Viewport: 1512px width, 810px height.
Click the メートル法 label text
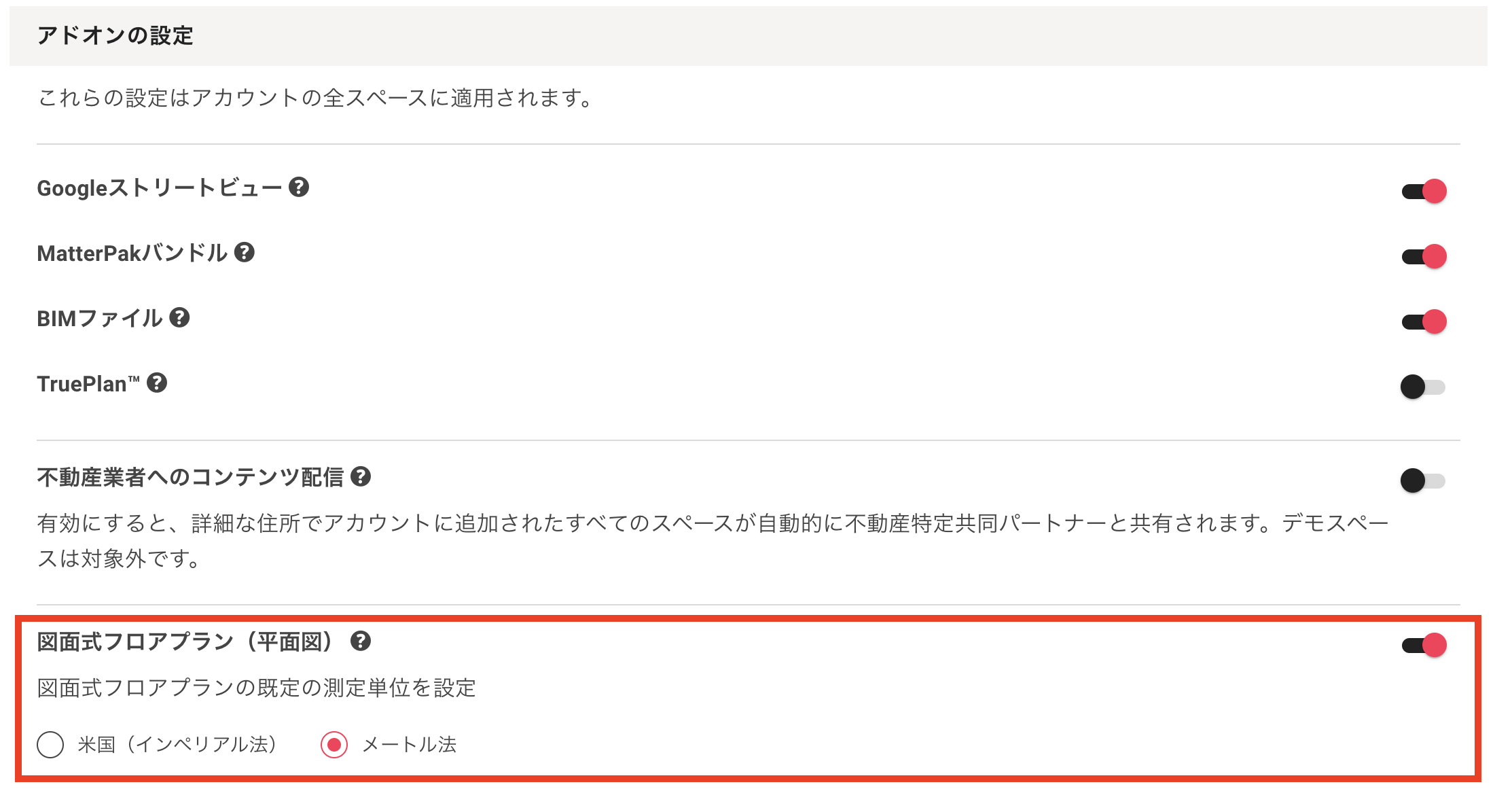click(x=410, y=745)
